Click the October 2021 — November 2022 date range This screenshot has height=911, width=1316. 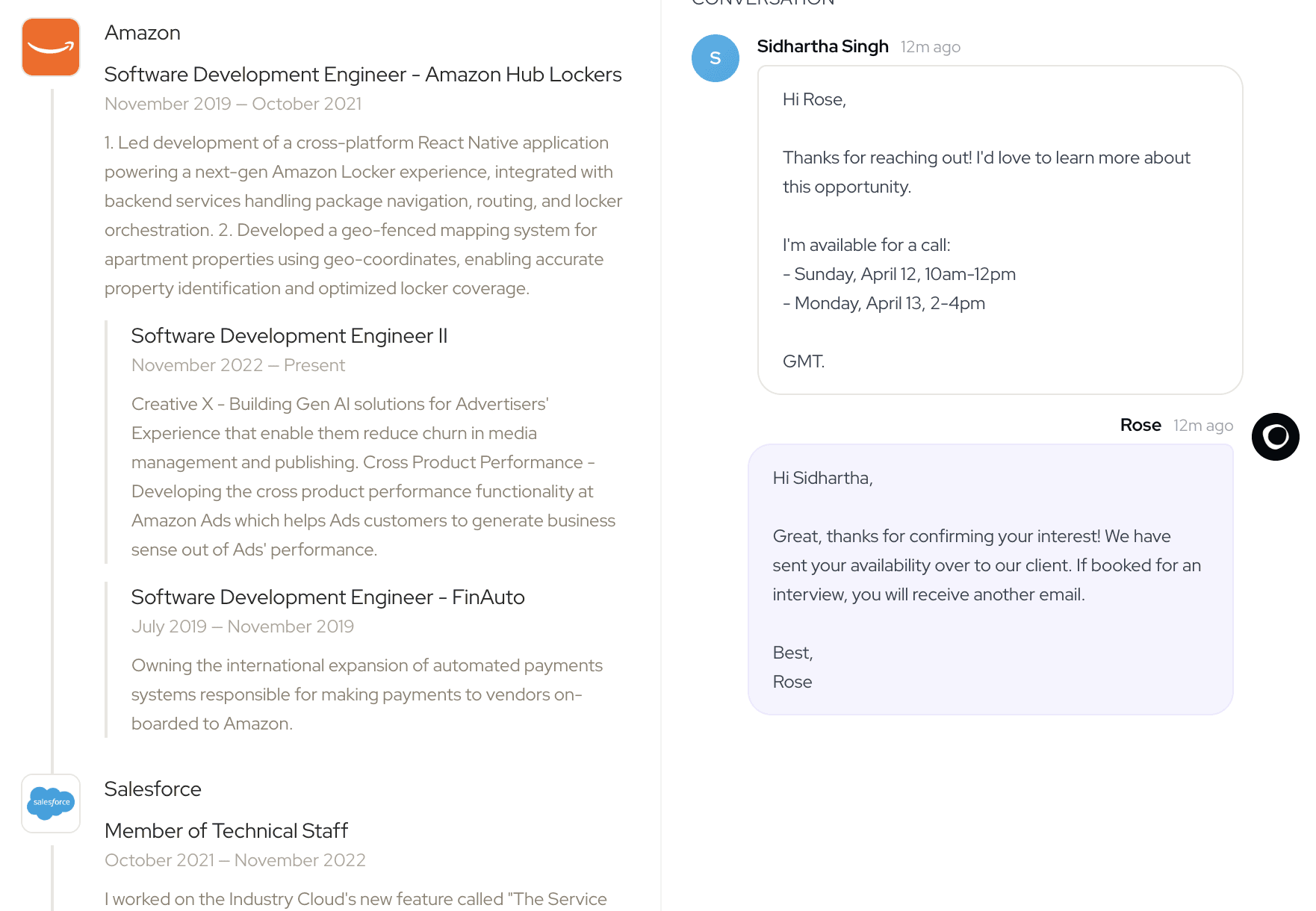coord(235,860)
